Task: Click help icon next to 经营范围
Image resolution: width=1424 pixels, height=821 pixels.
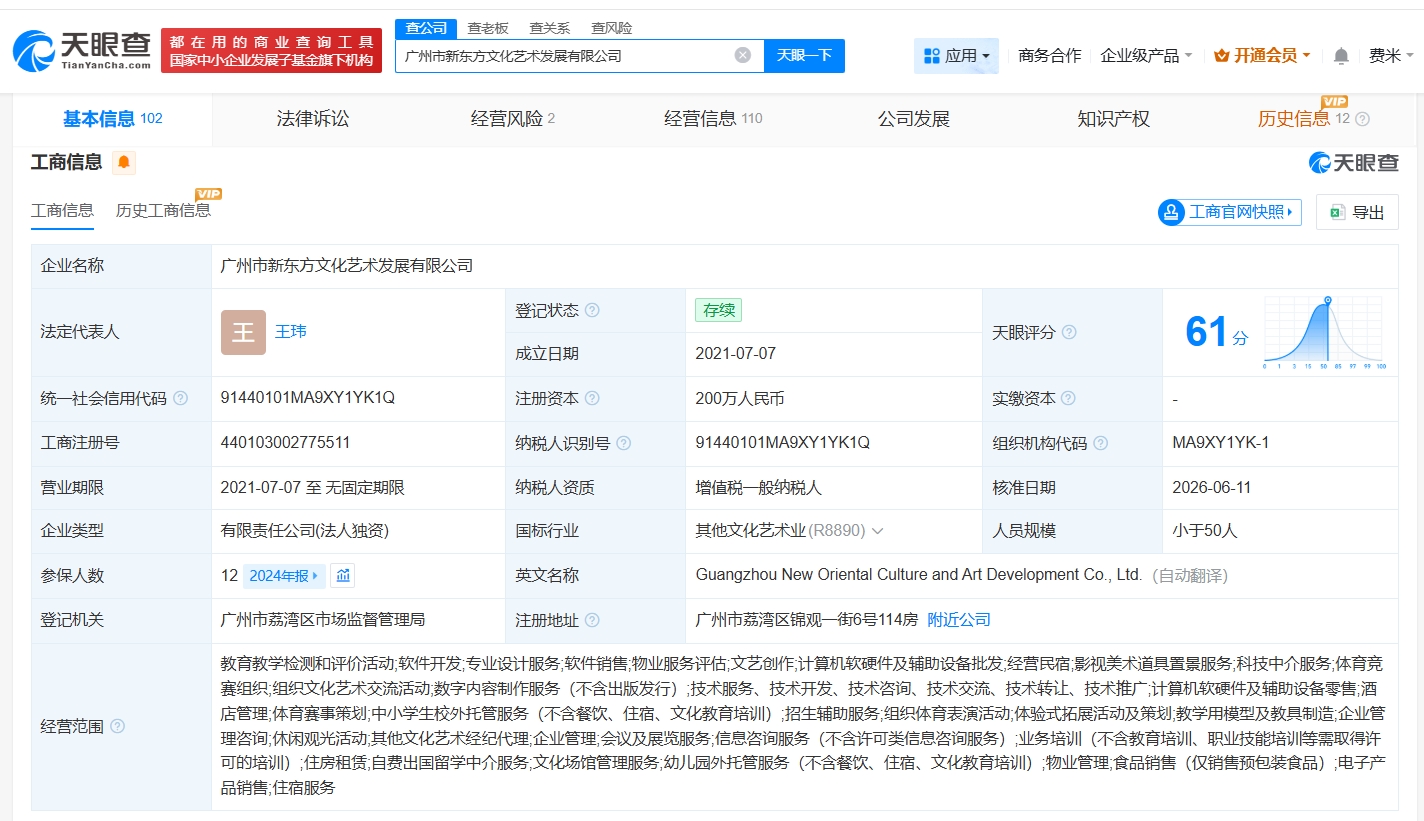Action: pyautogui.click(x=117, y=726)
